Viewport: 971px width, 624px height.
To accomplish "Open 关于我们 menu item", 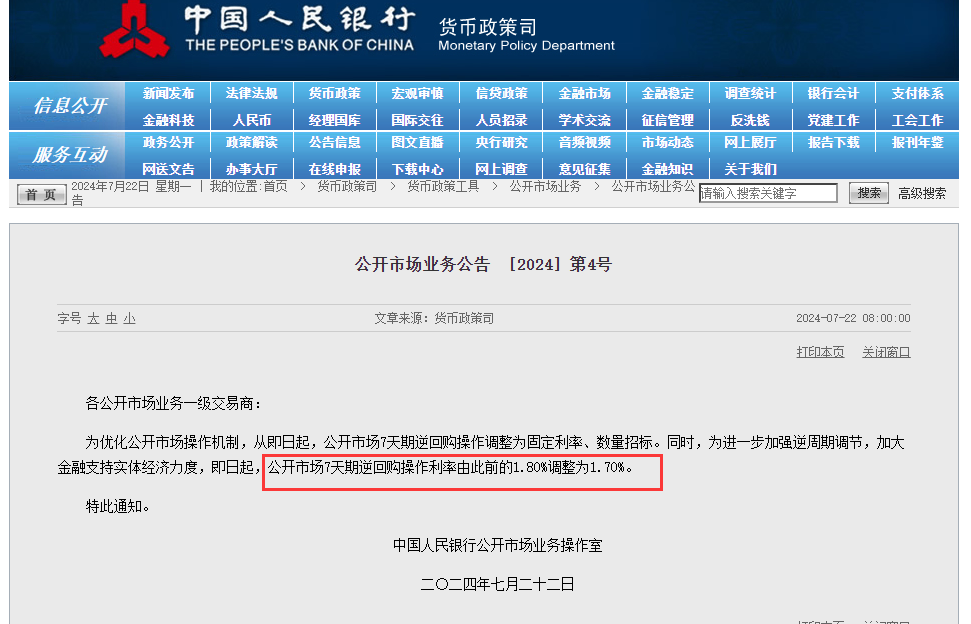I will 750,169.
